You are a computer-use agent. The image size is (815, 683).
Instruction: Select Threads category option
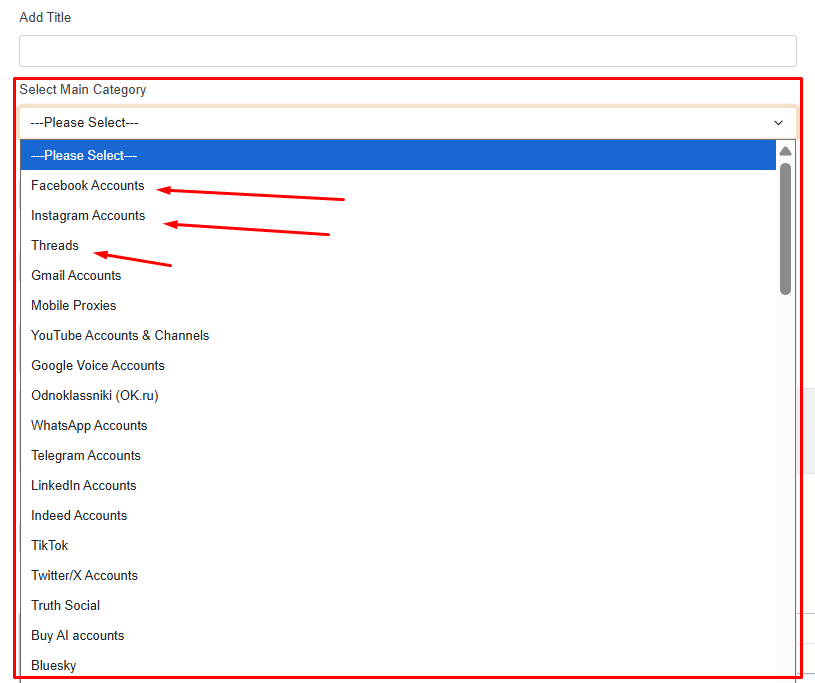pos(398,245)
